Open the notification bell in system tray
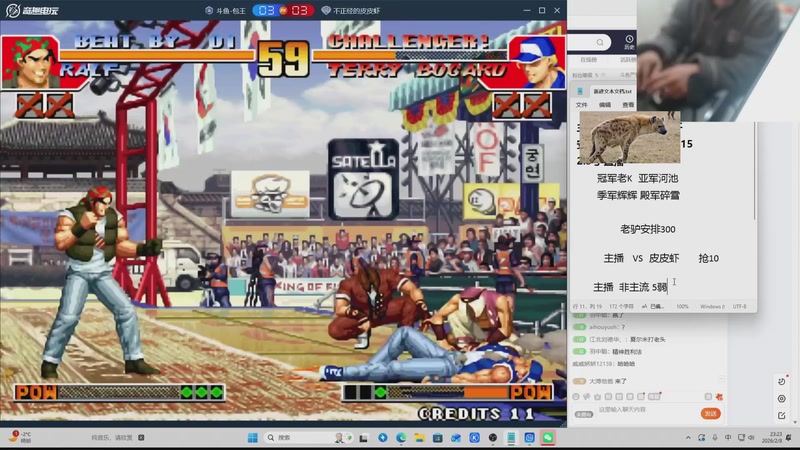Screen dimensions: 800x450 coord(789,438)
